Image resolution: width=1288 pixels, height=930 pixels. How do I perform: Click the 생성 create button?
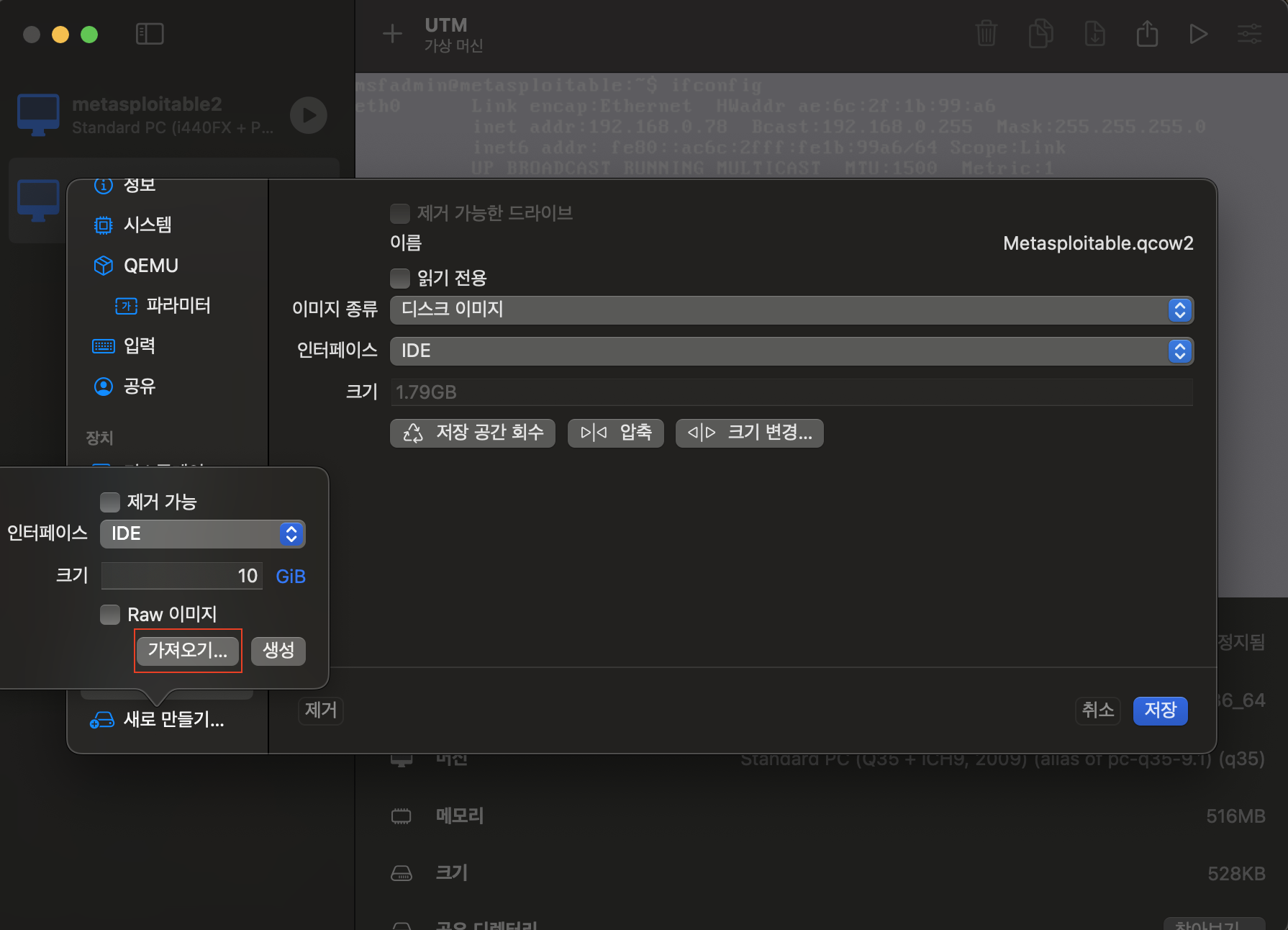[278, 651]
